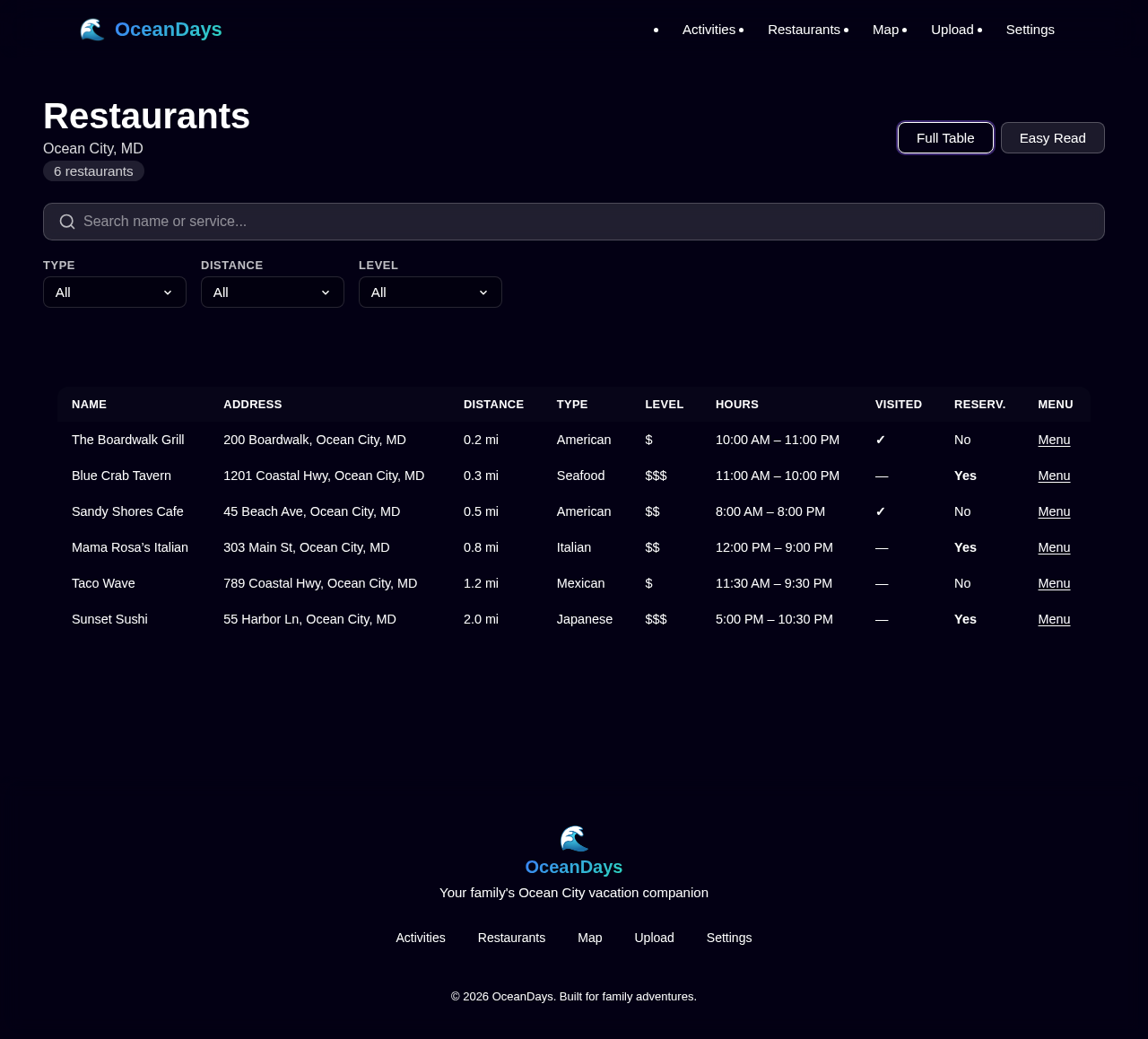Viewport: 1148px width, 1039px height.
Task: Click the footer wave logo icon
Action: (574, 839)
